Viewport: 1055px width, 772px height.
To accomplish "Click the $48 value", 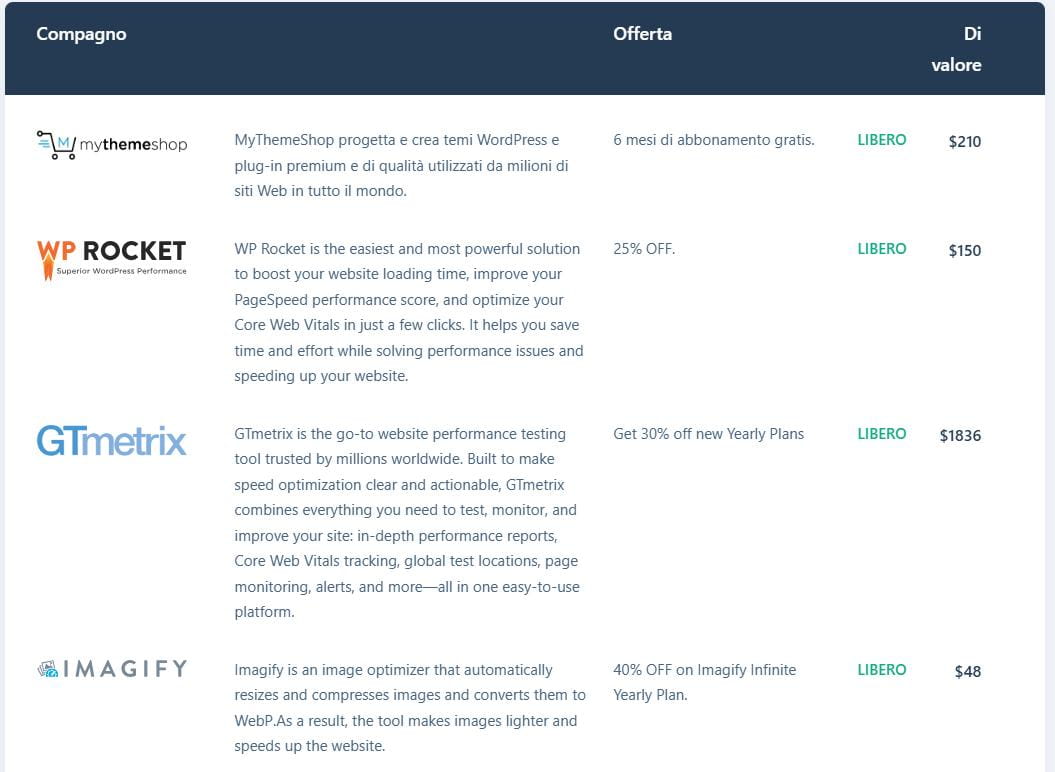I will click(x=967, y=672).
